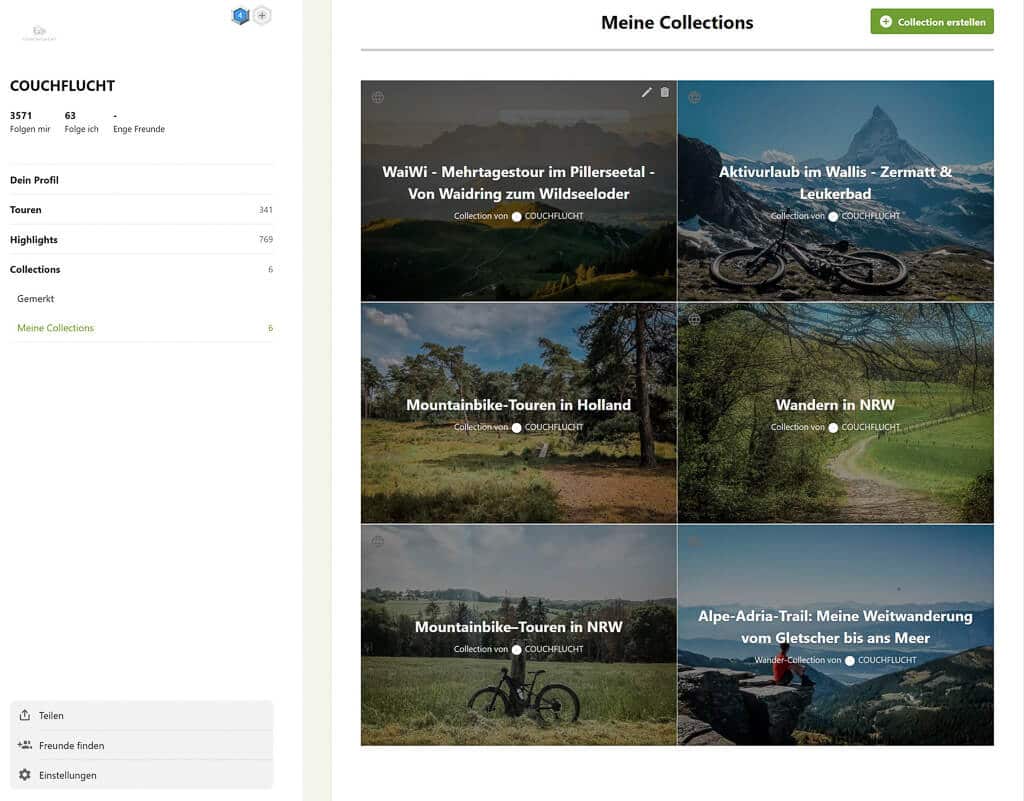Click the Teilen share icon
Image resolution: width=1024 pixels, height=801 pixels.
pyautogui.click(x=24, y=715)
